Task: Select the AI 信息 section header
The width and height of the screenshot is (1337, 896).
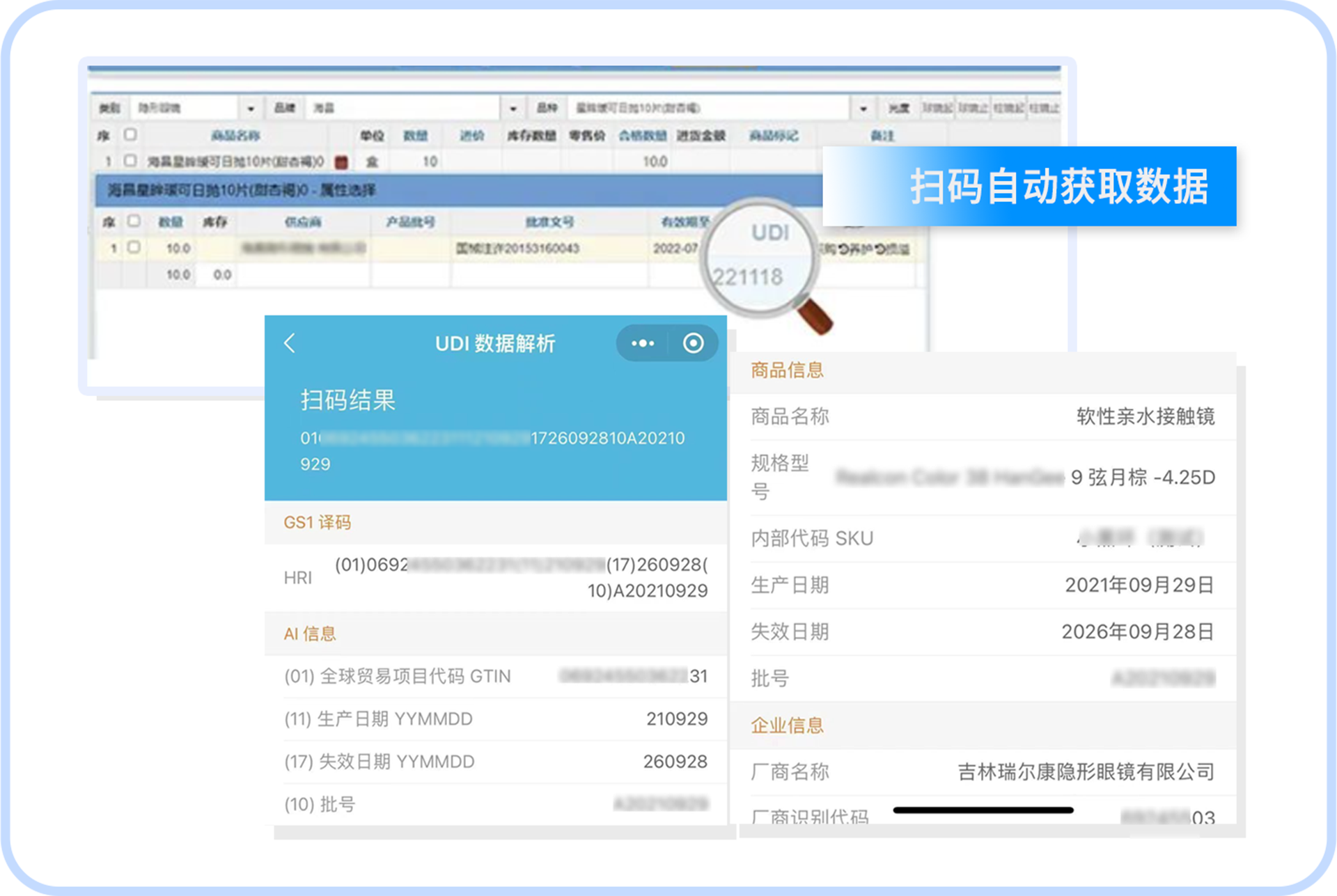Action: pyautogui.click(x=310, y=634)
